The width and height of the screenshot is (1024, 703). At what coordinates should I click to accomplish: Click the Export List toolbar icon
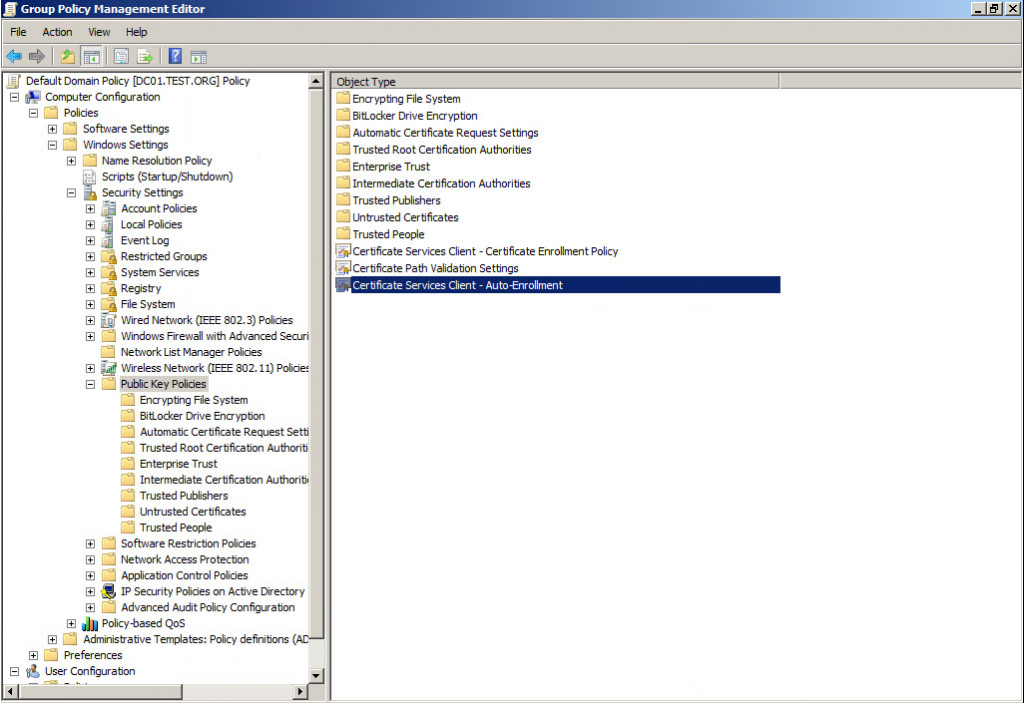pyautogui.click(x=144, y=56)
